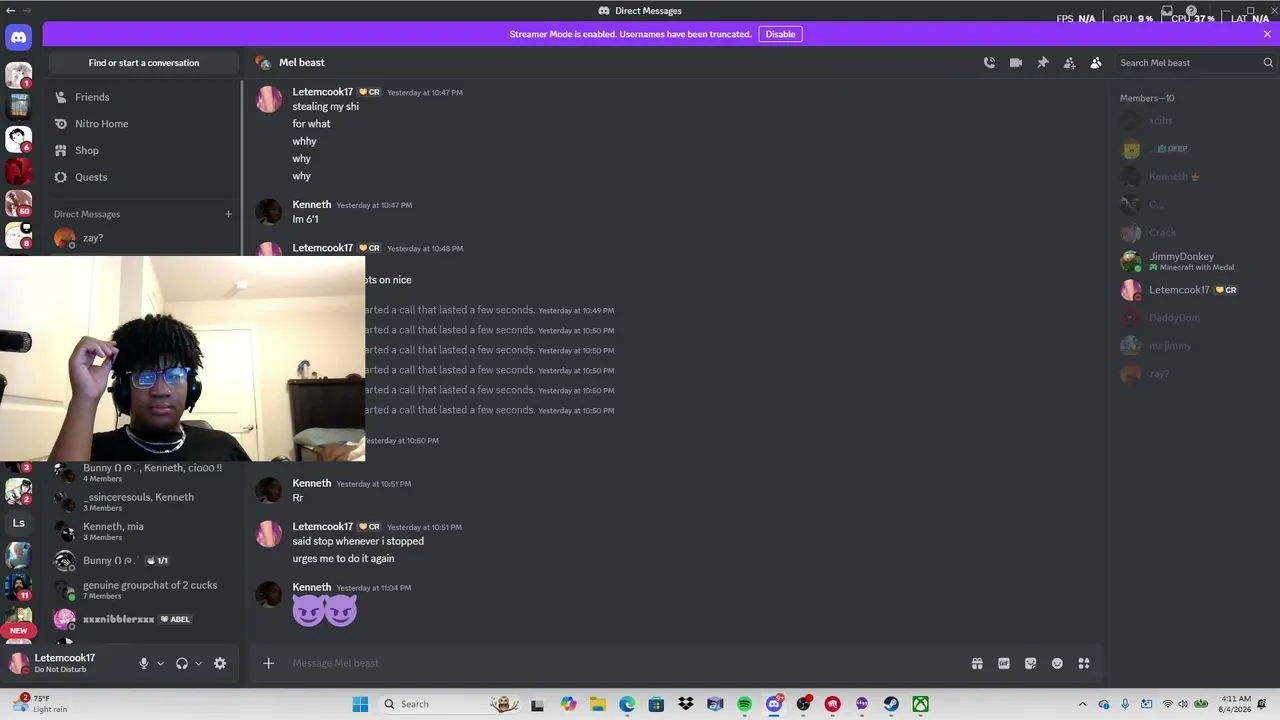The height and width of the screenshot is (720, 1280).
Task: Open the GIF picker
Action: pos(1004,663)
